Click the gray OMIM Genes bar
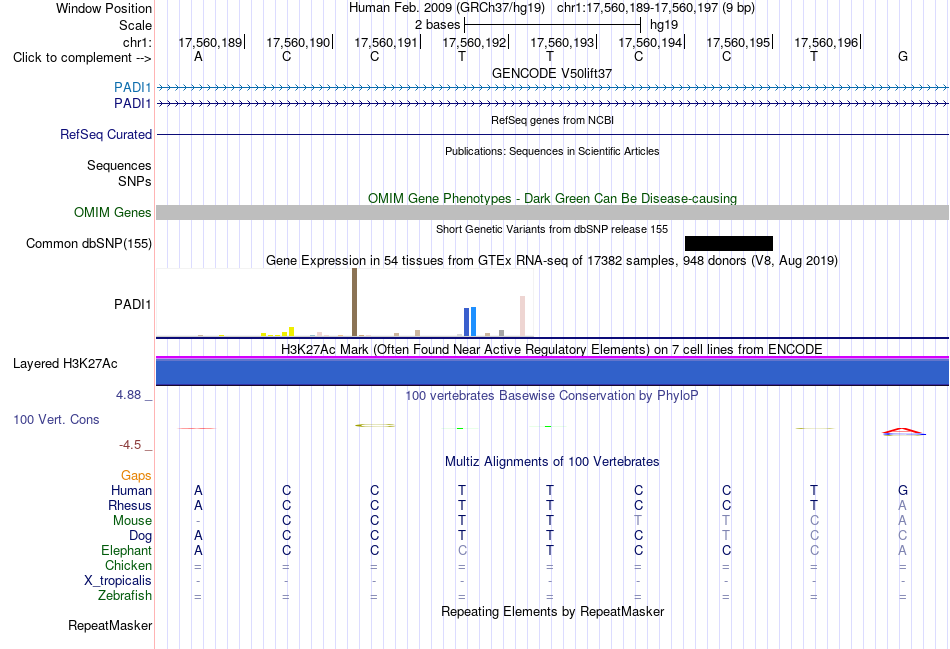The width and height of the screenshot is (950, 649). click(553, 213)
